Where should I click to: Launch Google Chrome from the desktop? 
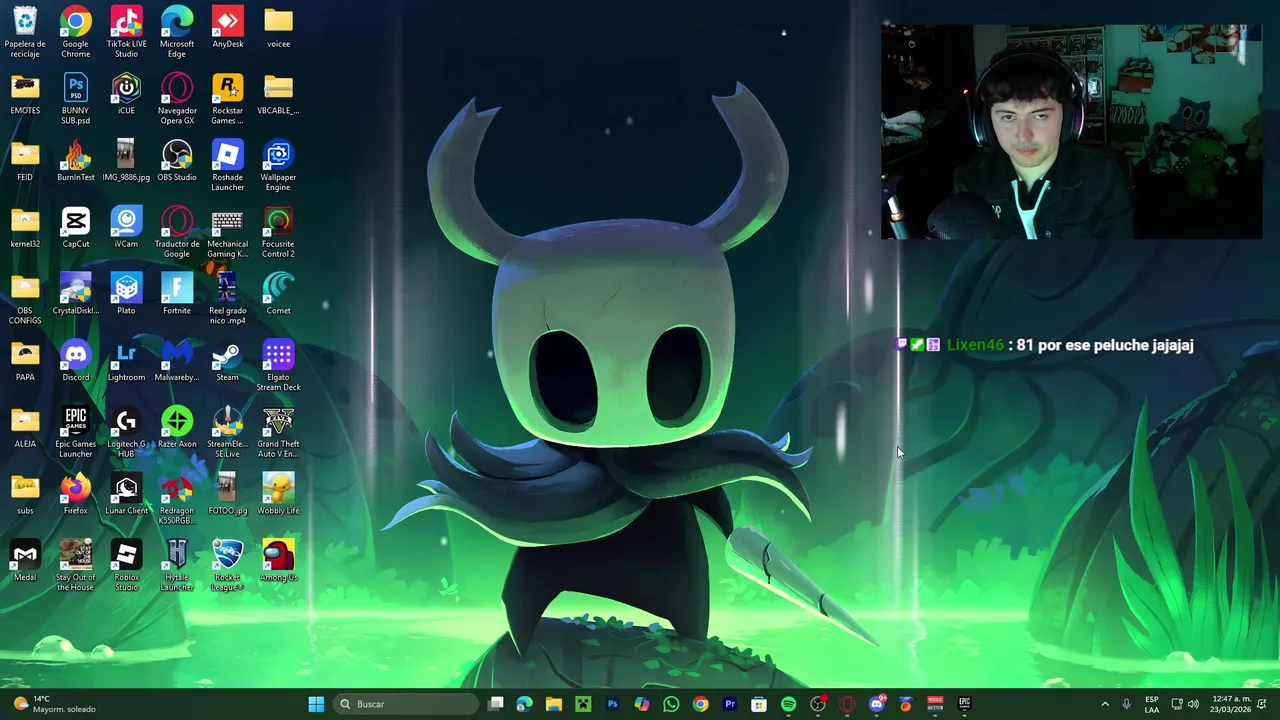pos(76,32)
